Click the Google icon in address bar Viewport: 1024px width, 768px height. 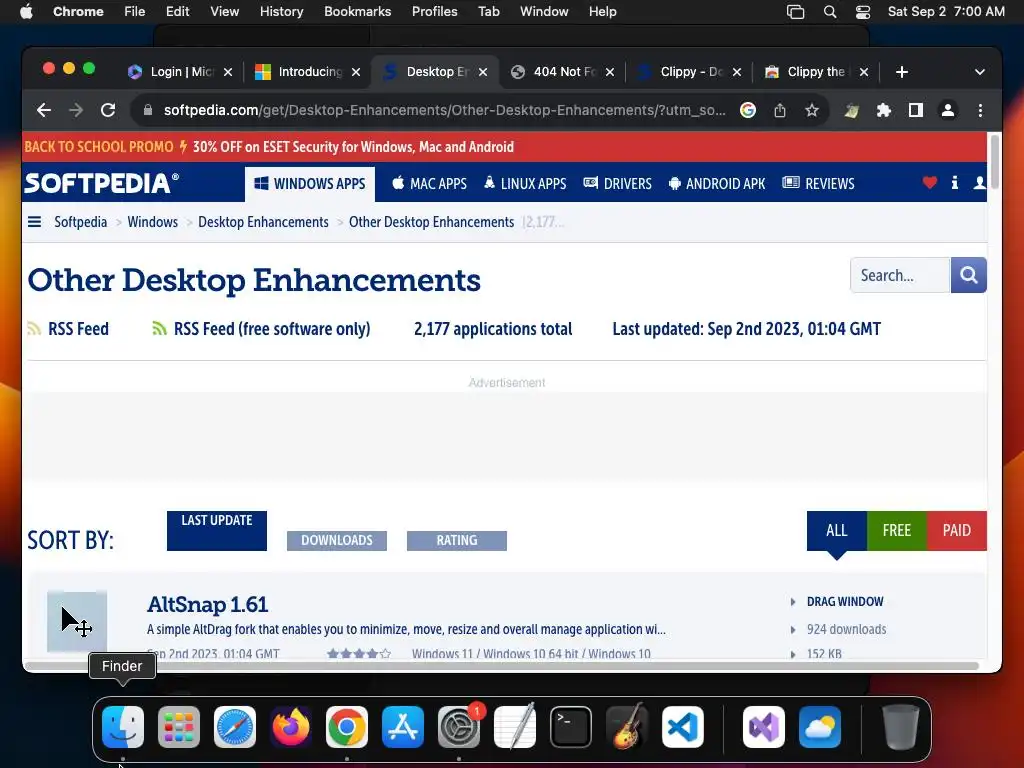tap(748, 110)
